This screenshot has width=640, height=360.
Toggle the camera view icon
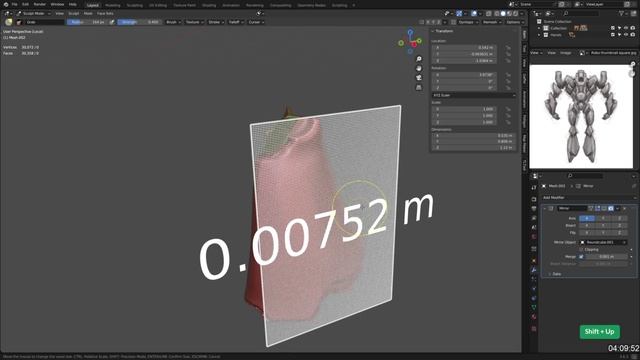click(419, 78)
